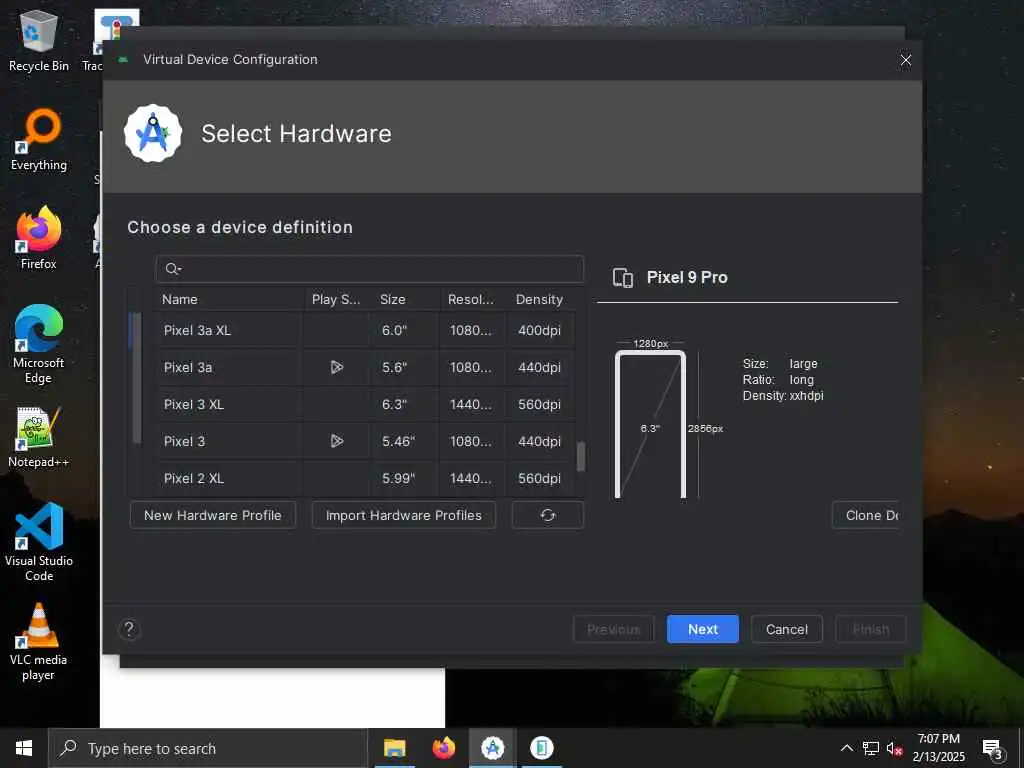This screenshot has width=1024, height=768.
Task: Open the Visual Studio Code desktop shortcut
Action: click(x=39, y=542)
